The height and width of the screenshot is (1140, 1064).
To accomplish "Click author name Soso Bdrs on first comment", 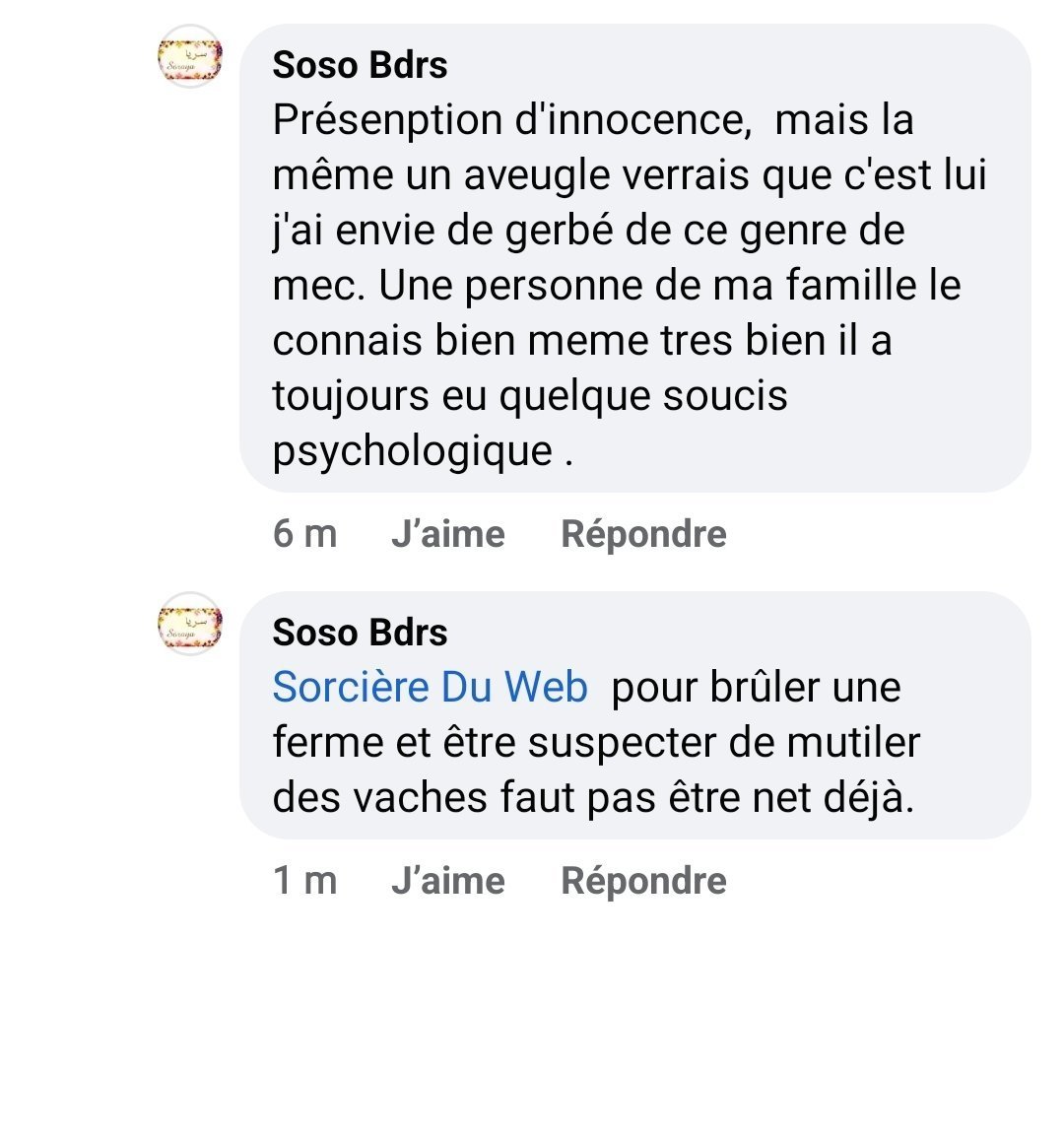I will (x=360, y=65).
